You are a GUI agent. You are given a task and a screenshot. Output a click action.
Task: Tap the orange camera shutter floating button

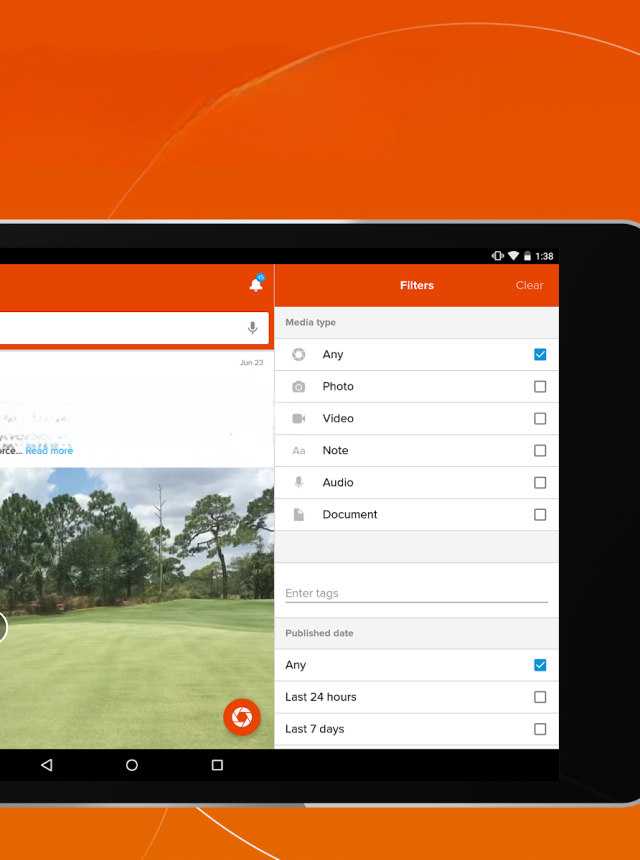pos(242,717)
